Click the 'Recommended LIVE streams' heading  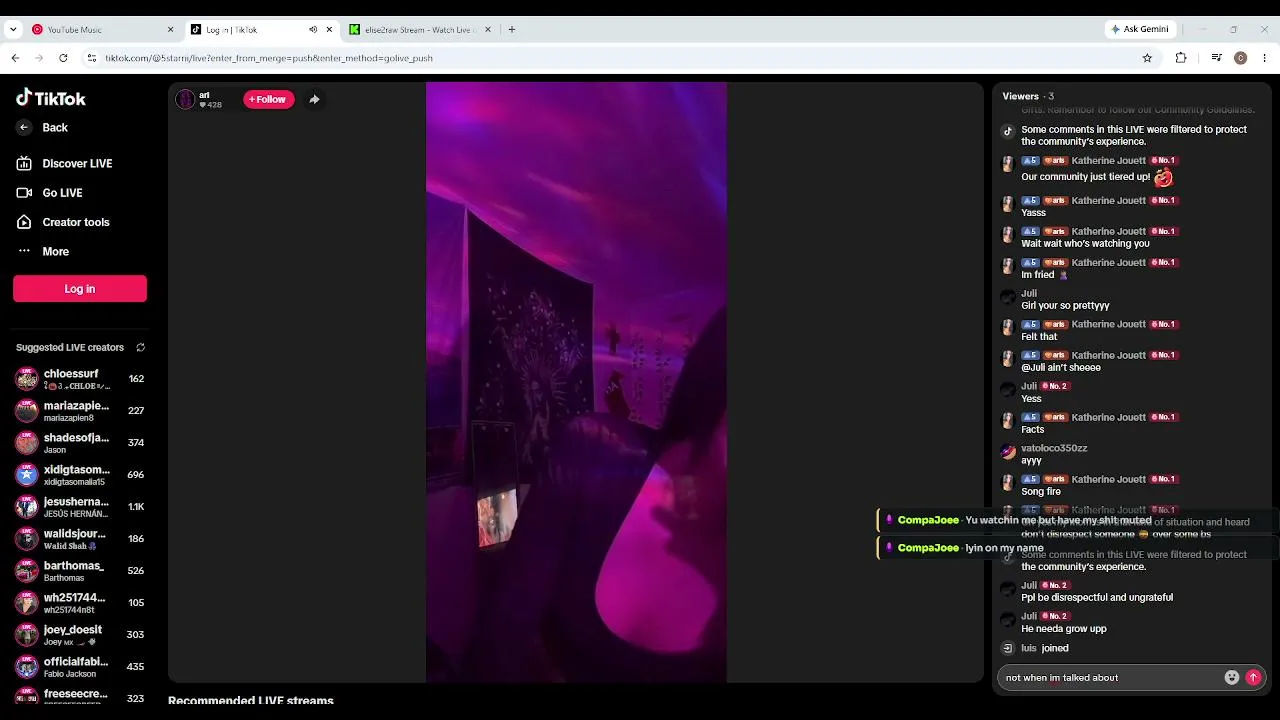[251, 700]
